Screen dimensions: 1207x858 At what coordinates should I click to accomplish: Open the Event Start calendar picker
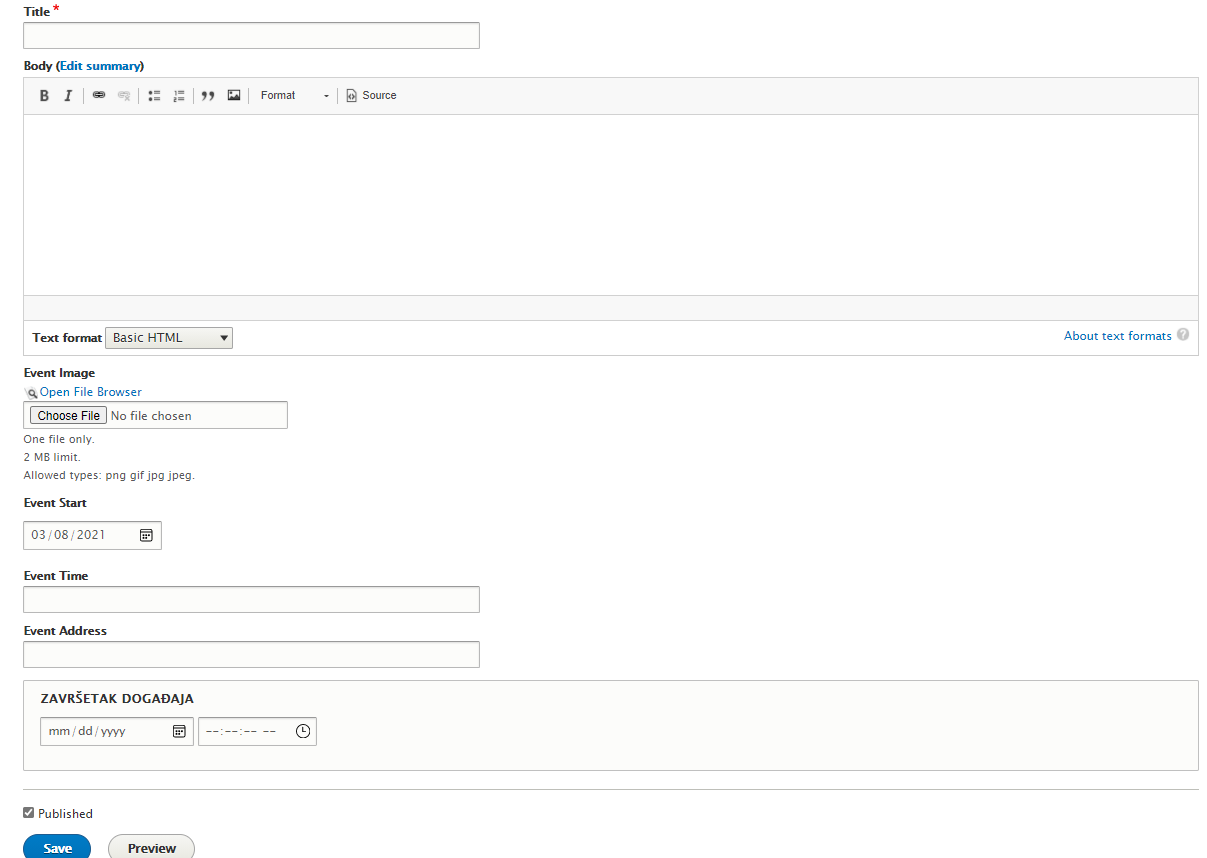pyautogui.click(x=146, y=535)
